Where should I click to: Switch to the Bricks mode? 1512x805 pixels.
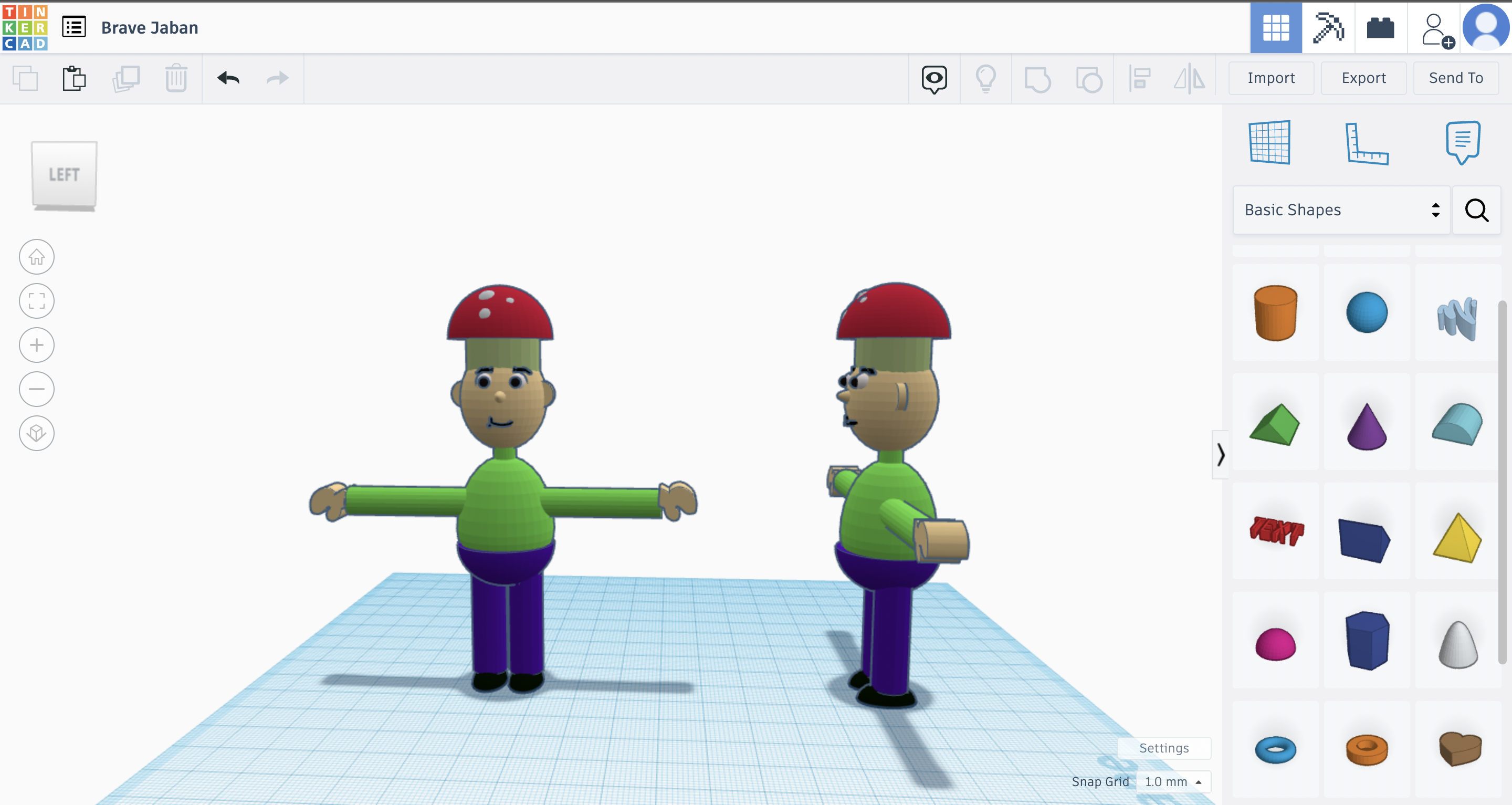click(1380, 28)
